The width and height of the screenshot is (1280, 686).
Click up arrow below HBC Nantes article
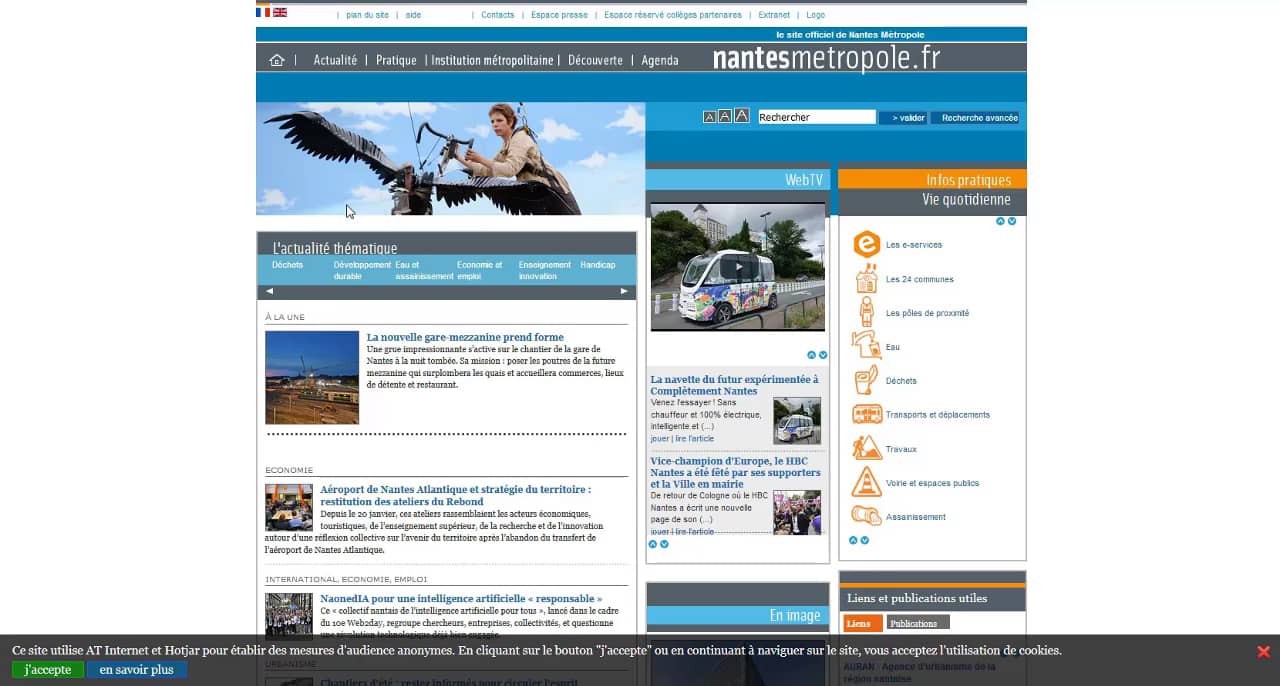[653, 544]
